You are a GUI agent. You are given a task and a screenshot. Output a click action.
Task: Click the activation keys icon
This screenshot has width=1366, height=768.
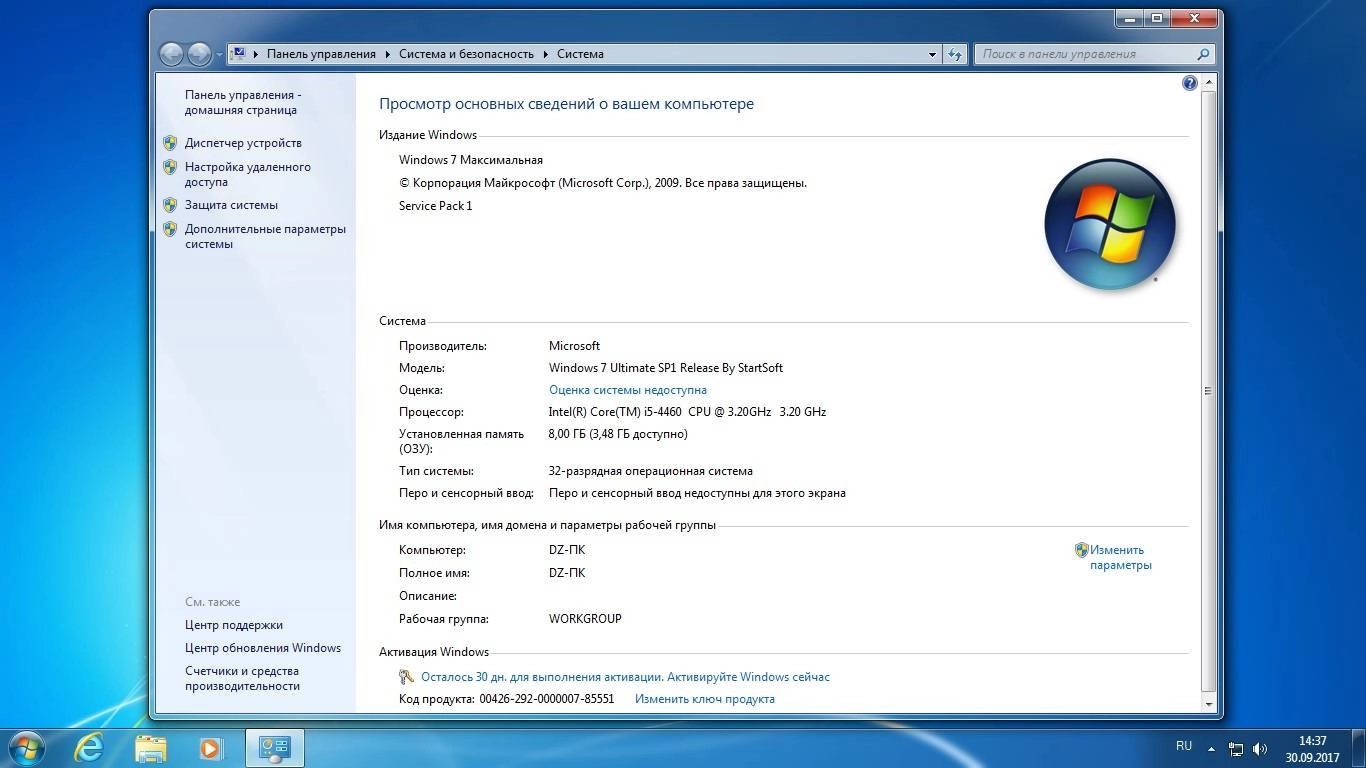pos(406,677)
